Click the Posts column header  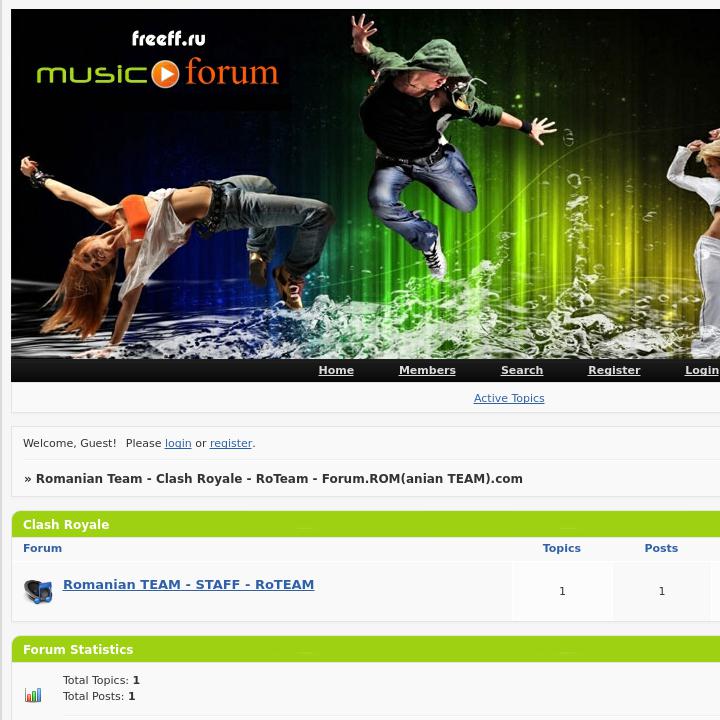coord(661,548)
